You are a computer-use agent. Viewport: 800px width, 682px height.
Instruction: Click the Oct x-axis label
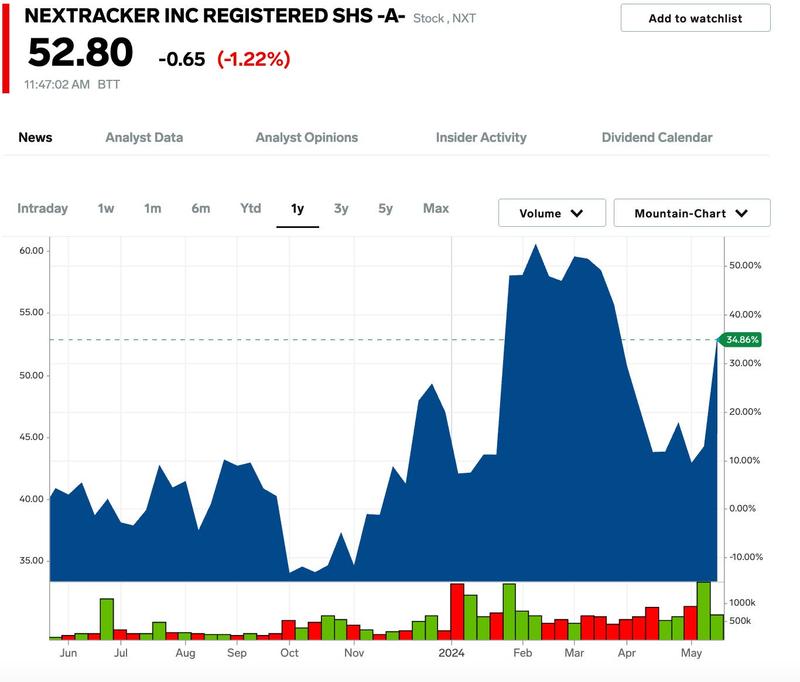pyautogui.click(x=289, y=653)
